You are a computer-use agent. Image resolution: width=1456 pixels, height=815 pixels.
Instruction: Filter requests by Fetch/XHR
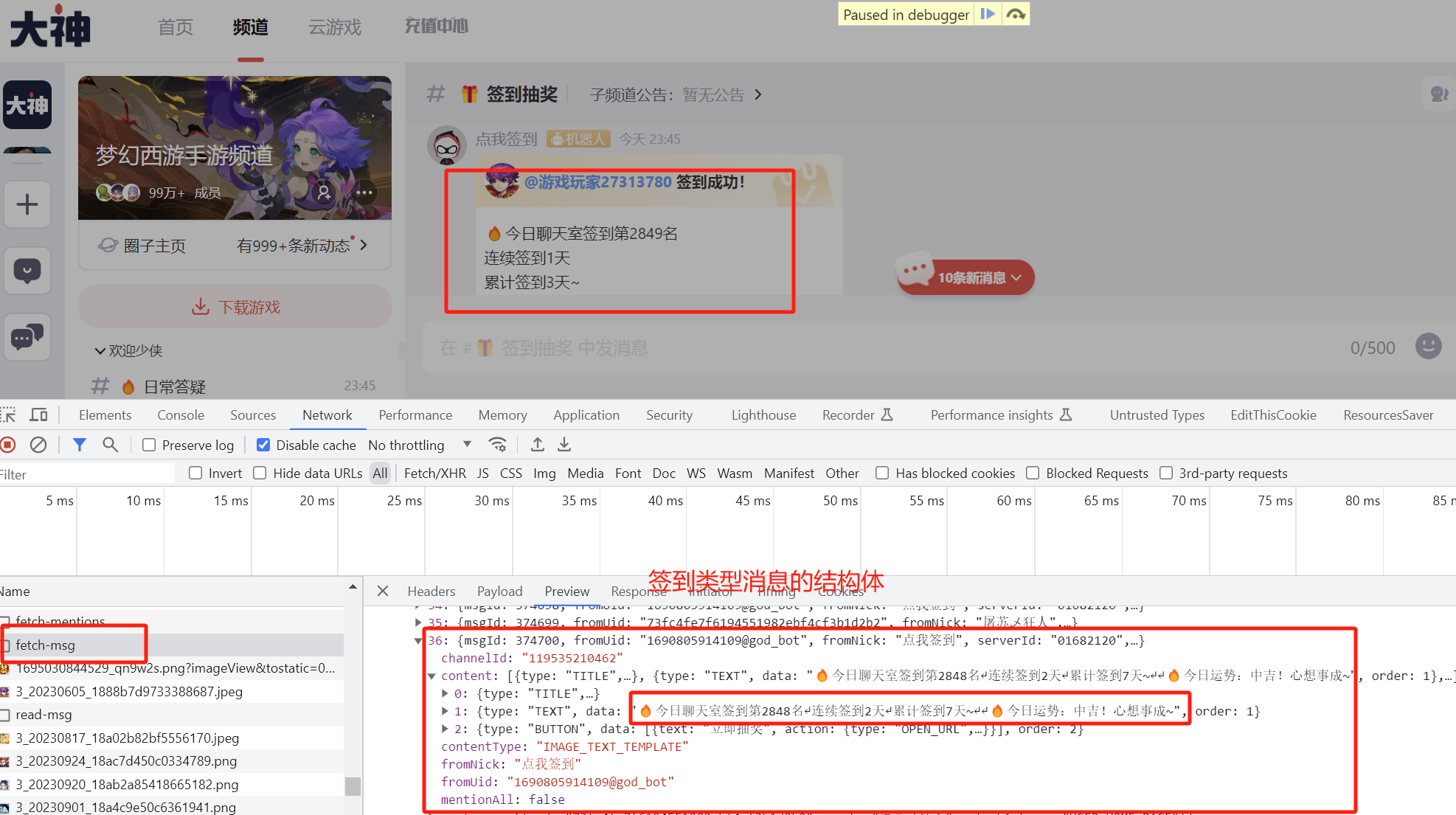click(x=435, y=473)
